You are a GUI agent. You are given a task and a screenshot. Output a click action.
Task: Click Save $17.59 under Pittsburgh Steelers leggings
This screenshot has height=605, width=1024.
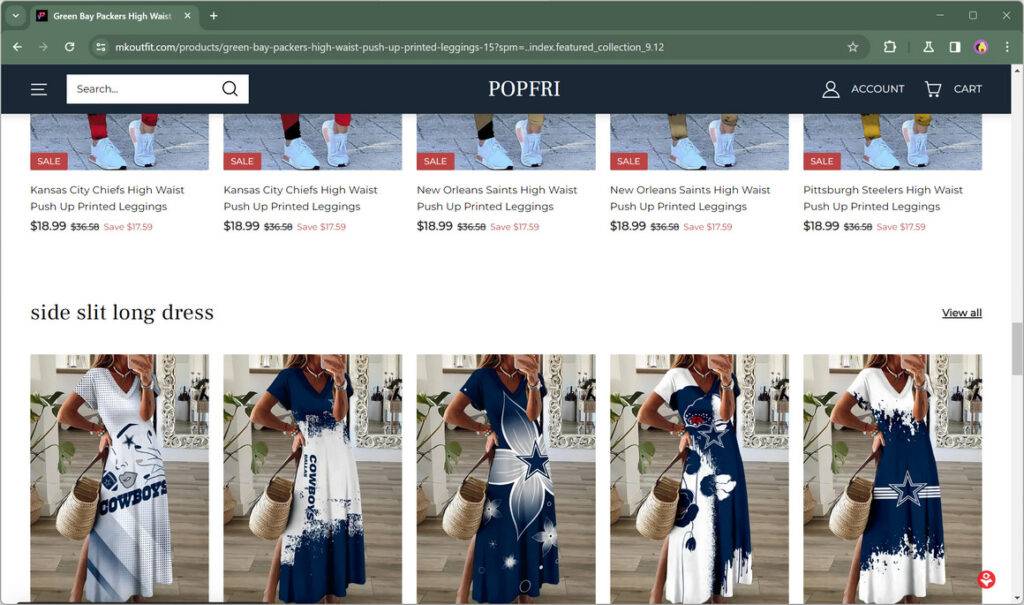(x=901, y=227)
